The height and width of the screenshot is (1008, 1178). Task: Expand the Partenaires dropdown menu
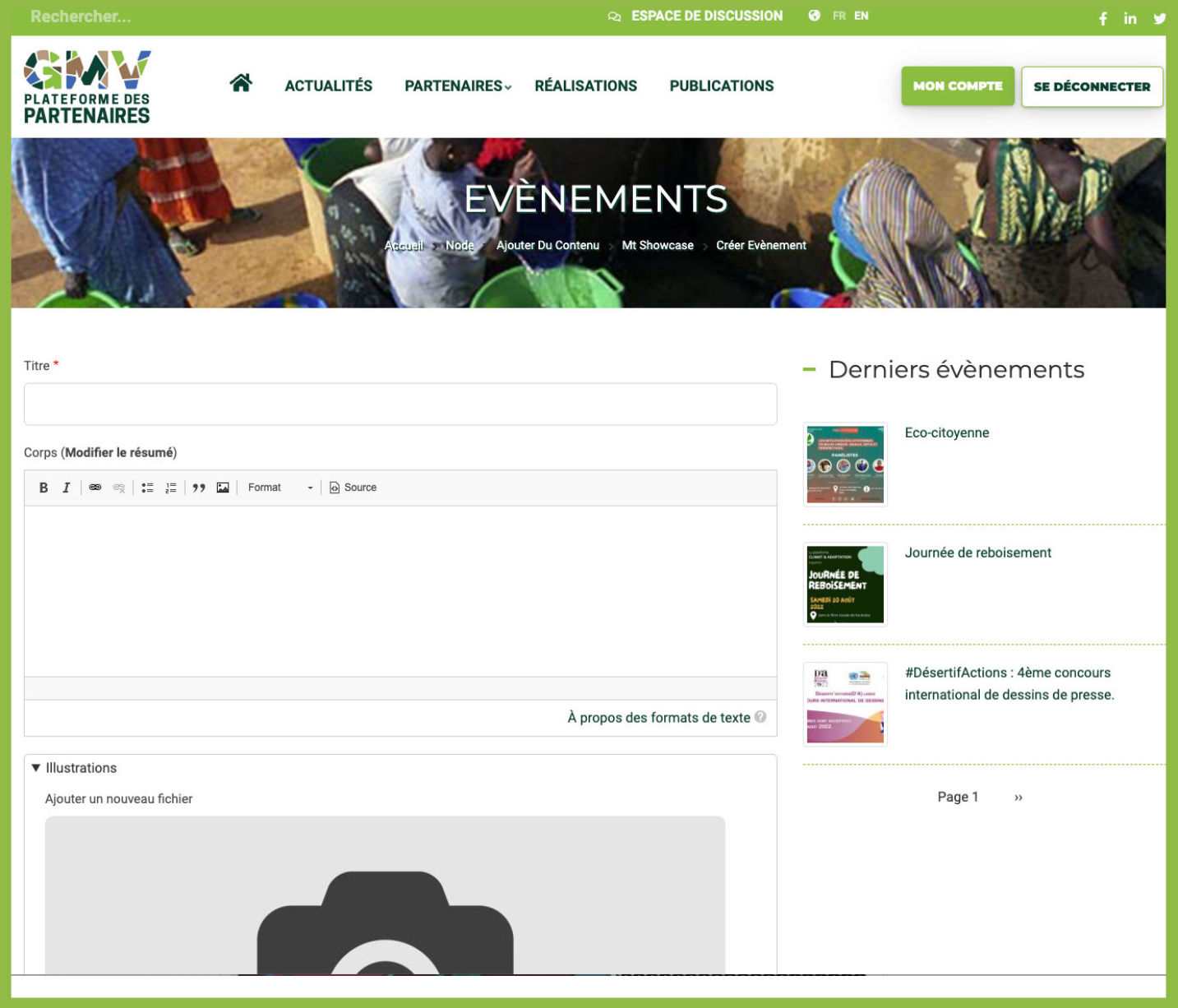458,86
